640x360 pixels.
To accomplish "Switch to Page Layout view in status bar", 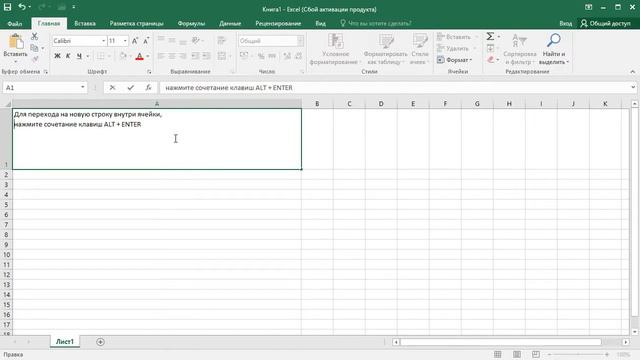I will click(517, 354).
